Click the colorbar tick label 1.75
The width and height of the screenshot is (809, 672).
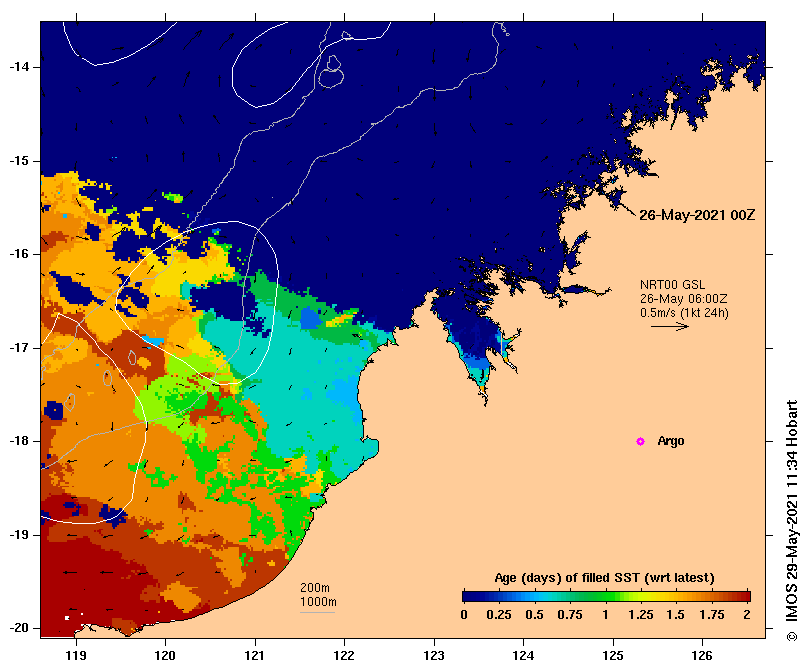711,615
